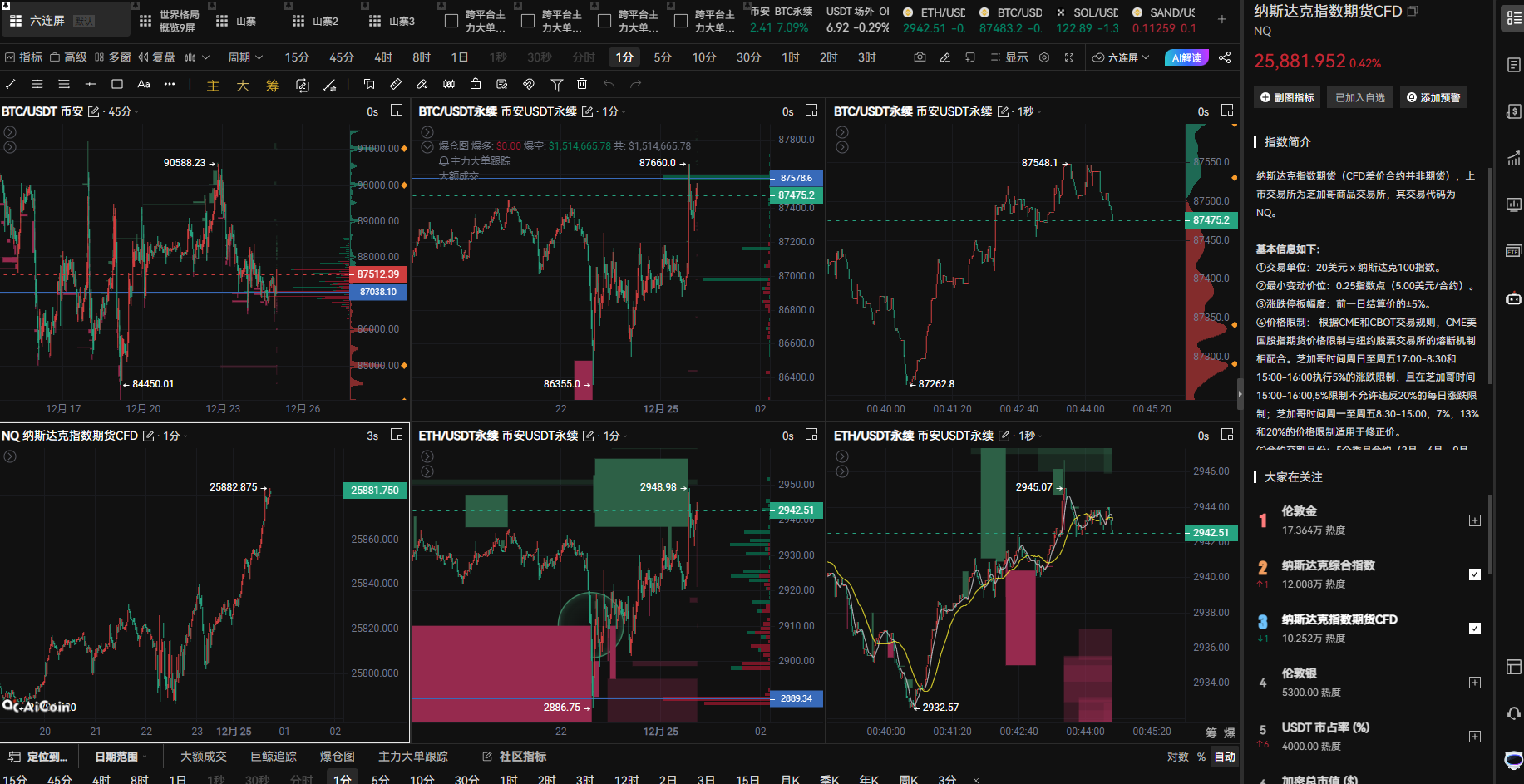Click the screenshot camera icon
The width and height of the screenshot is (1524, 784).
click(x=920, y=57)
